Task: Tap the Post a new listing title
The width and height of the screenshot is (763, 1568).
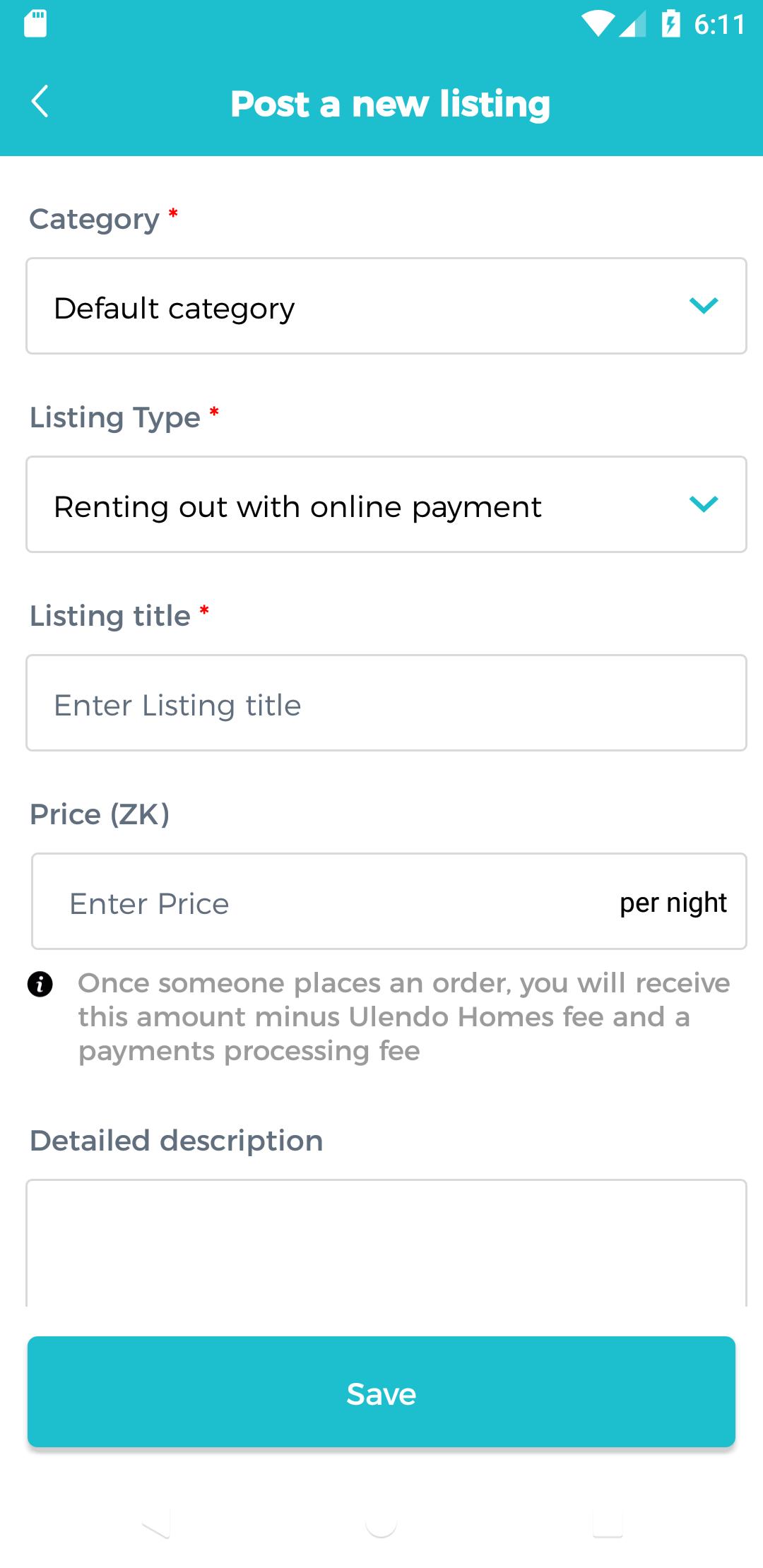Action: coord(390,104)
